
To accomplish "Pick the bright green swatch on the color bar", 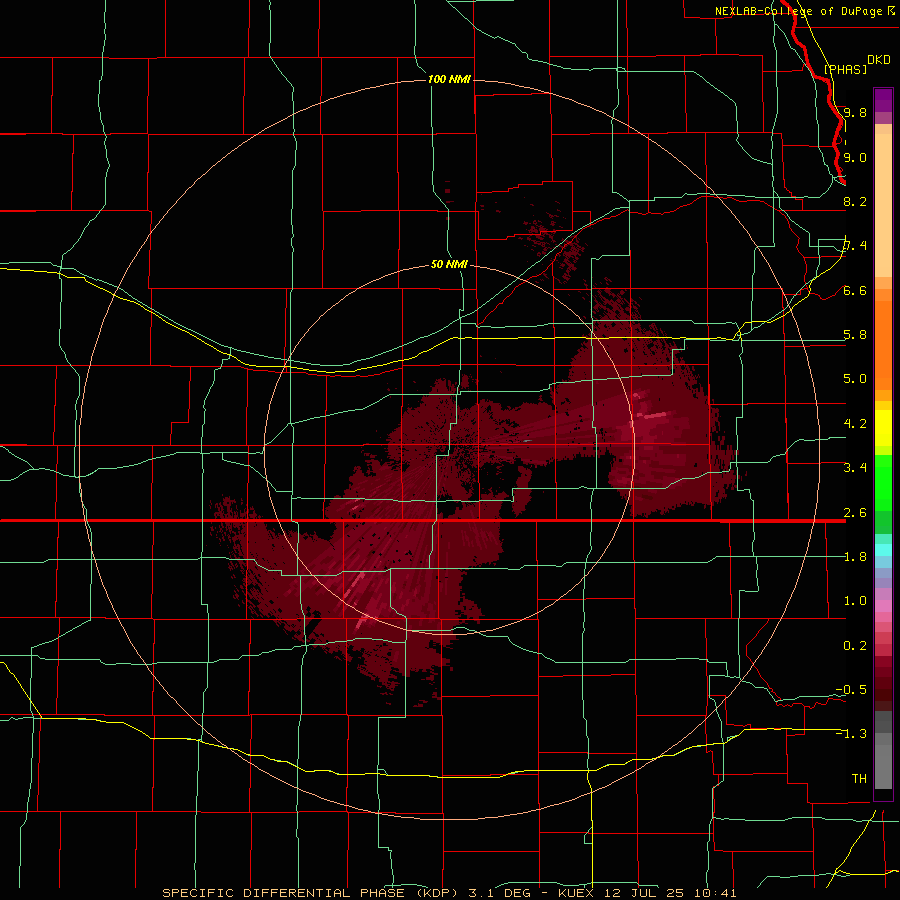I will (x=883, y=483).
